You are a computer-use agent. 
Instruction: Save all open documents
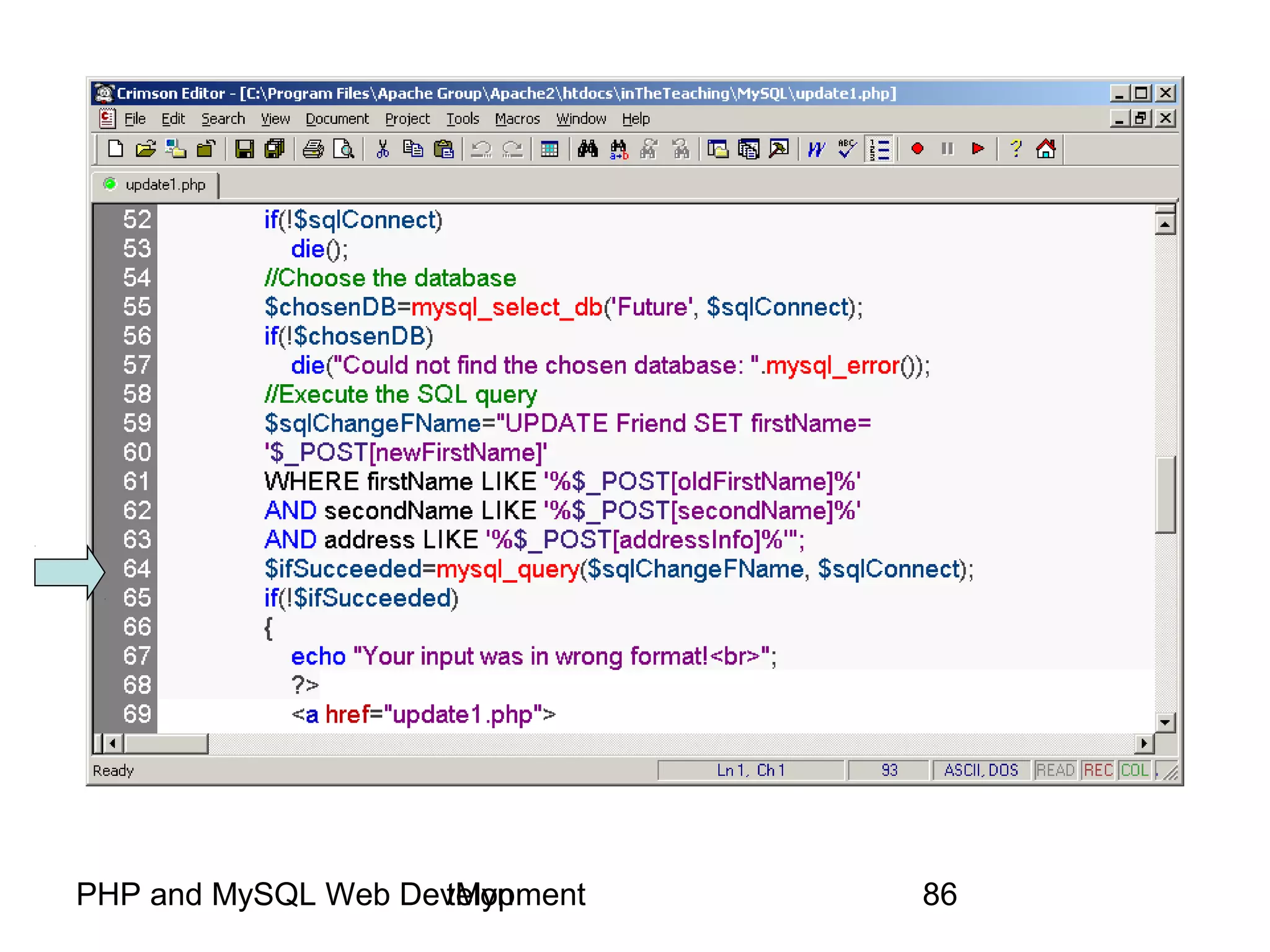(x=274, y=149)
